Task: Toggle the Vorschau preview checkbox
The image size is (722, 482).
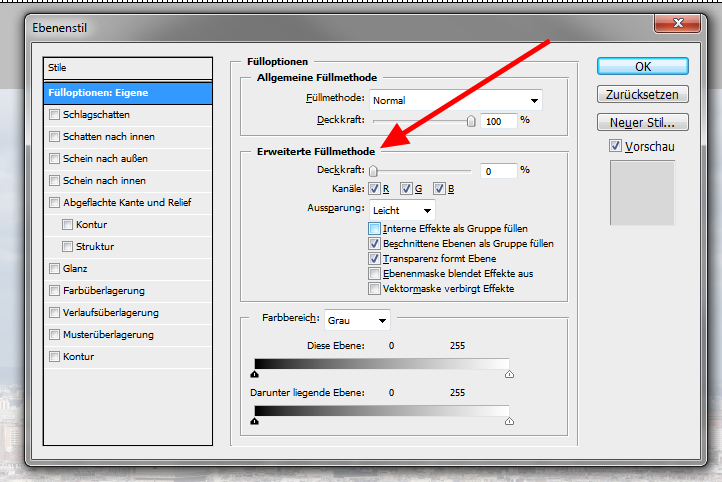Action: click(616, 146)
